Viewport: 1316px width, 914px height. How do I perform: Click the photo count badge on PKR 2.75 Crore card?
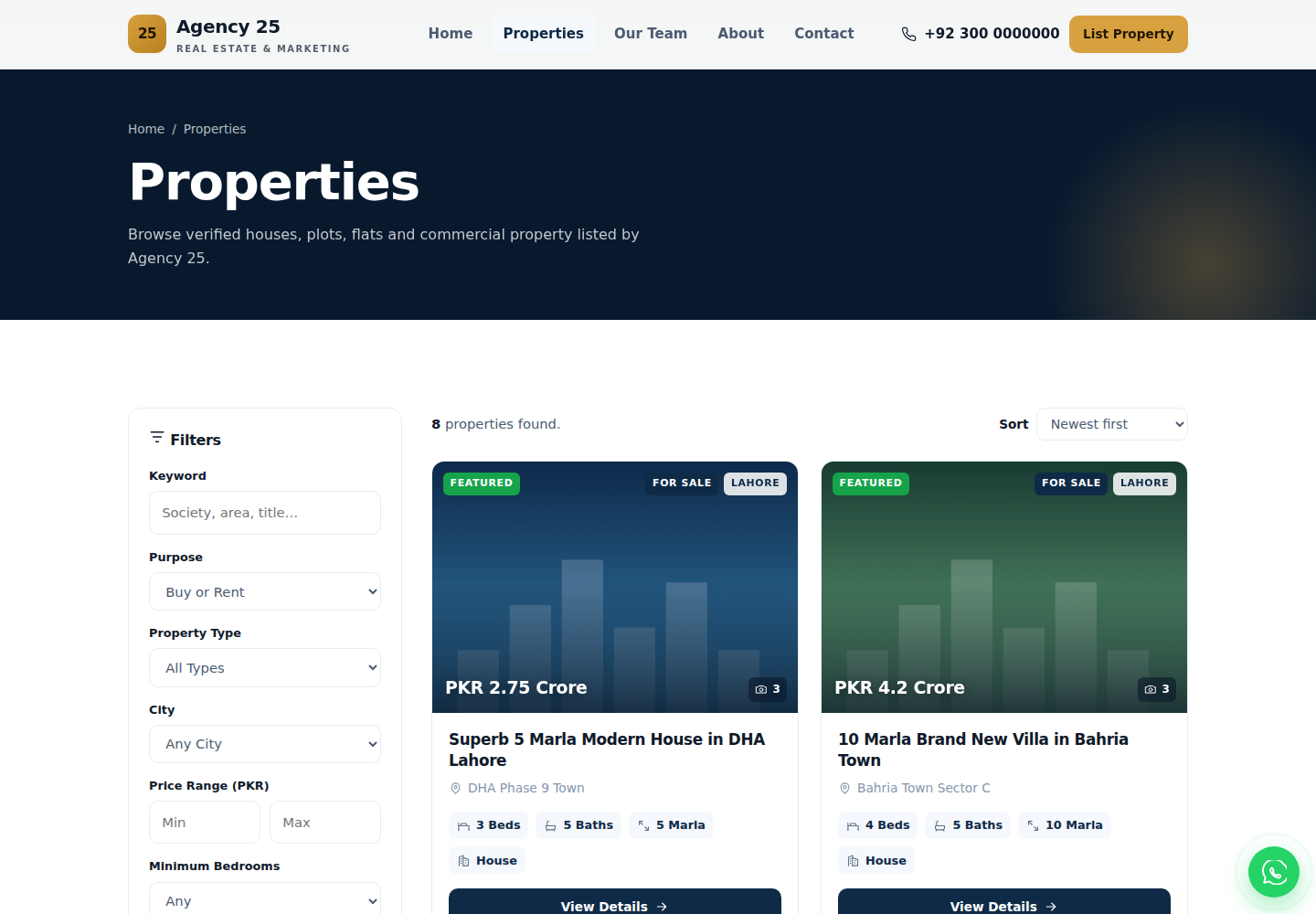click(768, 689)
